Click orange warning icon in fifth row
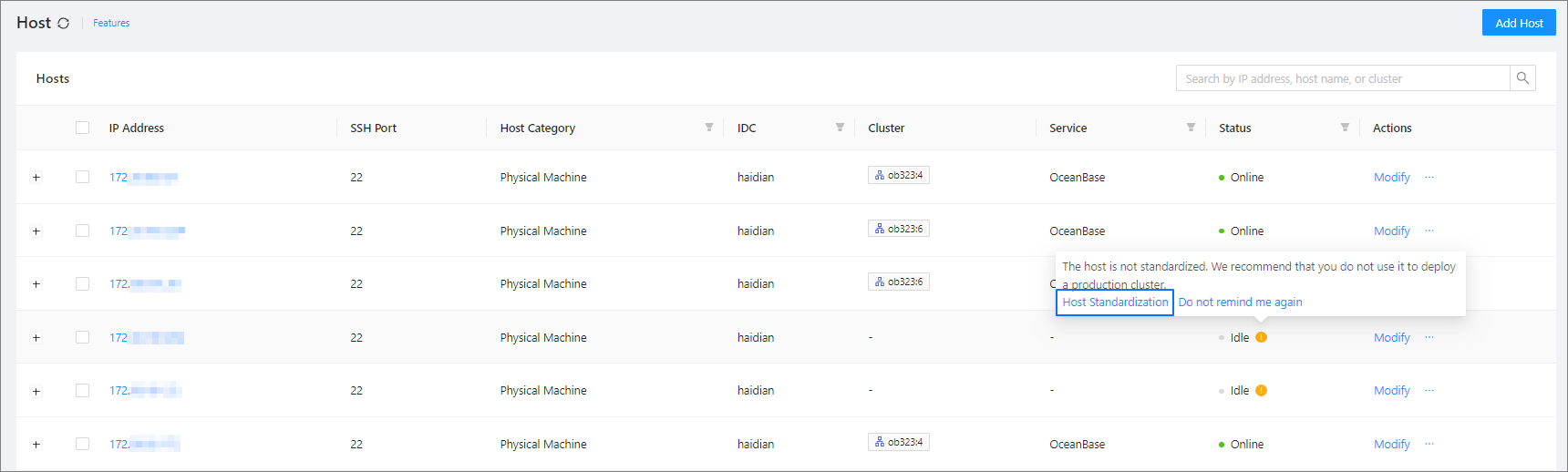Viewport: 1568px width, 472px height. point(1261,391)
